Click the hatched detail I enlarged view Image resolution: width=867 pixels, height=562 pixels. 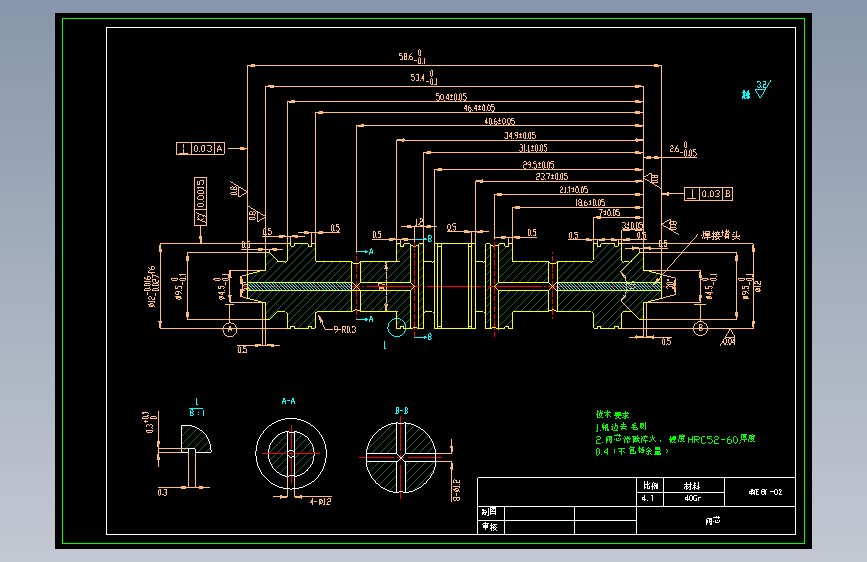click(x=196, y=440)
